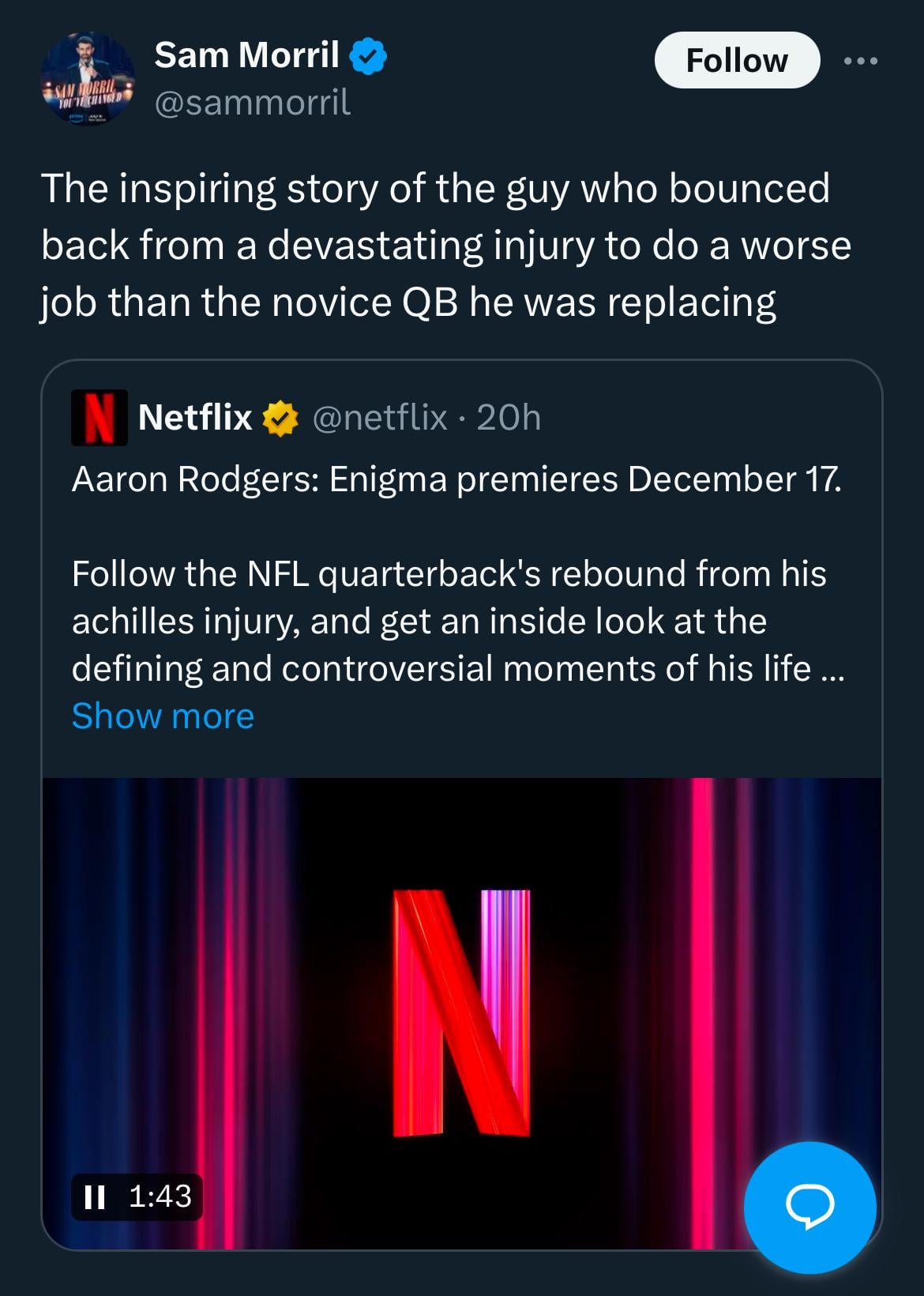The height and width of the screenshot is (1296, 924).
Task: Tap the Netflix display name
Action: click(195, 417)
